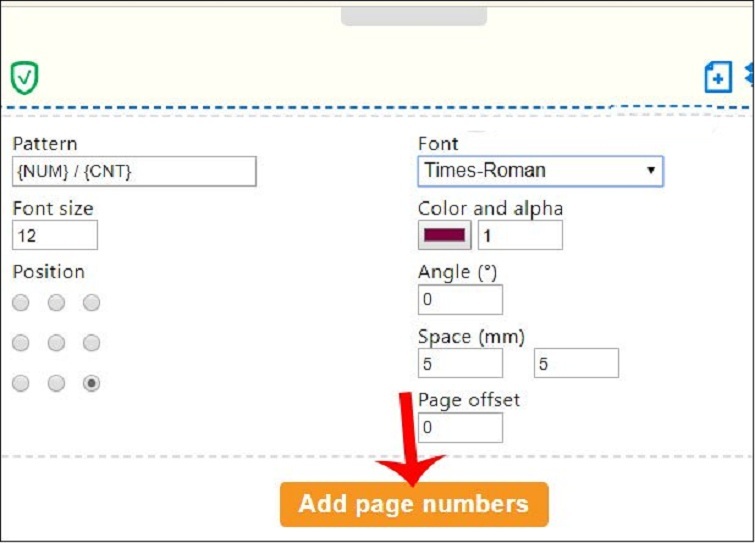Click the Page offset input field
The image size is (755, 543).
460,427
